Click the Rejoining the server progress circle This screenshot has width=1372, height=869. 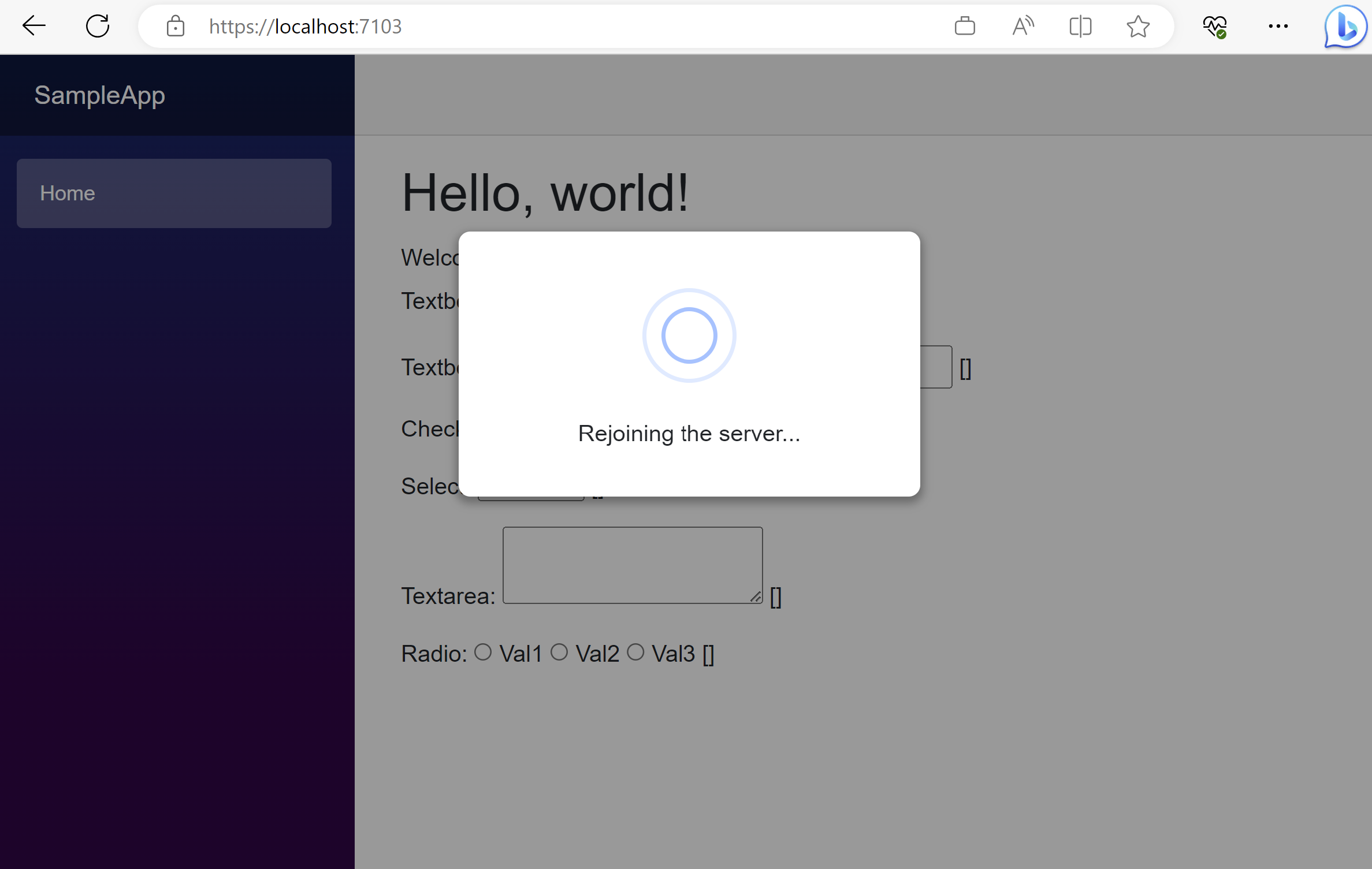click(688, 335)
